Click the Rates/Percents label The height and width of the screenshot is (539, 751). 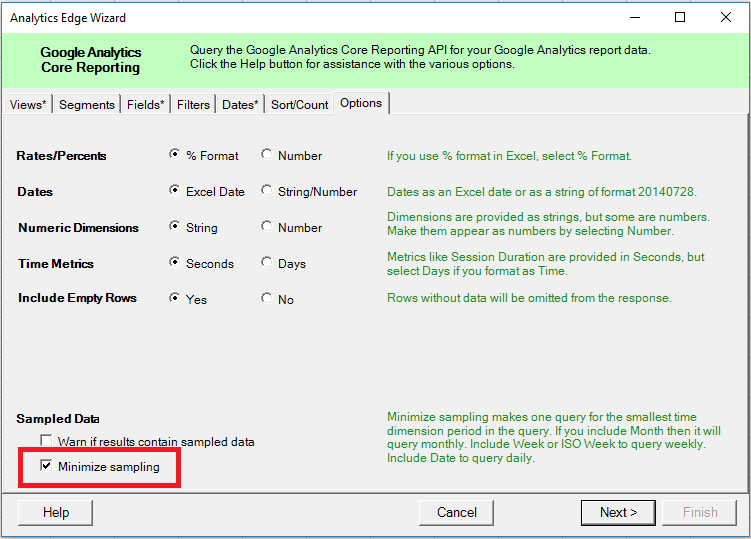click(x=61, y=156)
